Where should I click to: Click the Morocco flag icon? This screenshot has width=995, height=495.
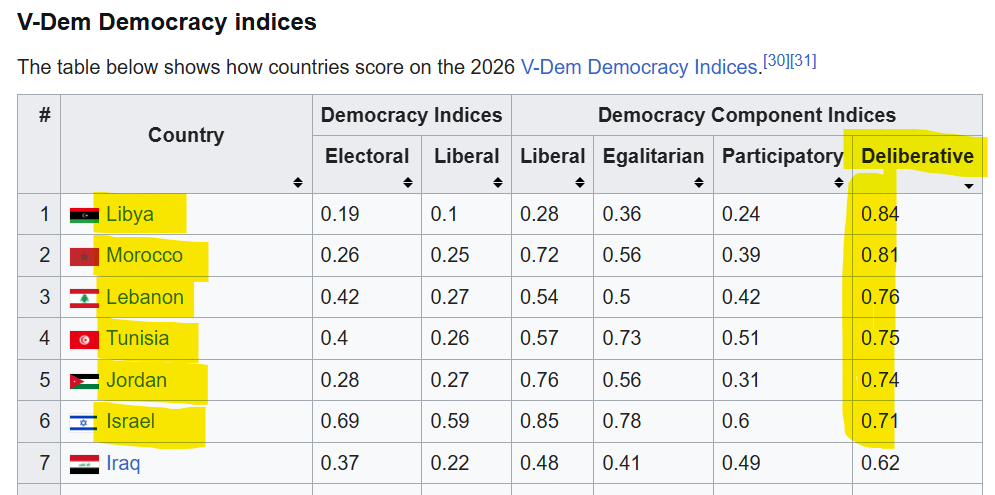coord(84,257)
